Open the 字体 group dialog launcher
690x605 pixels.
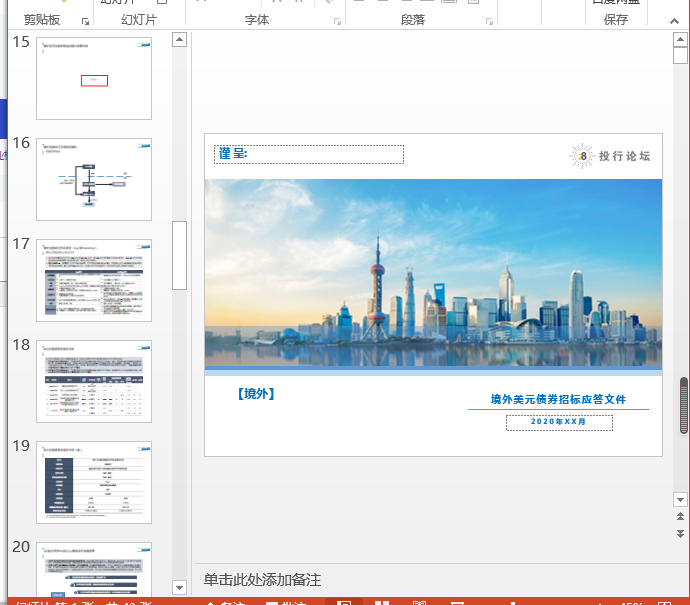(335, 21)
